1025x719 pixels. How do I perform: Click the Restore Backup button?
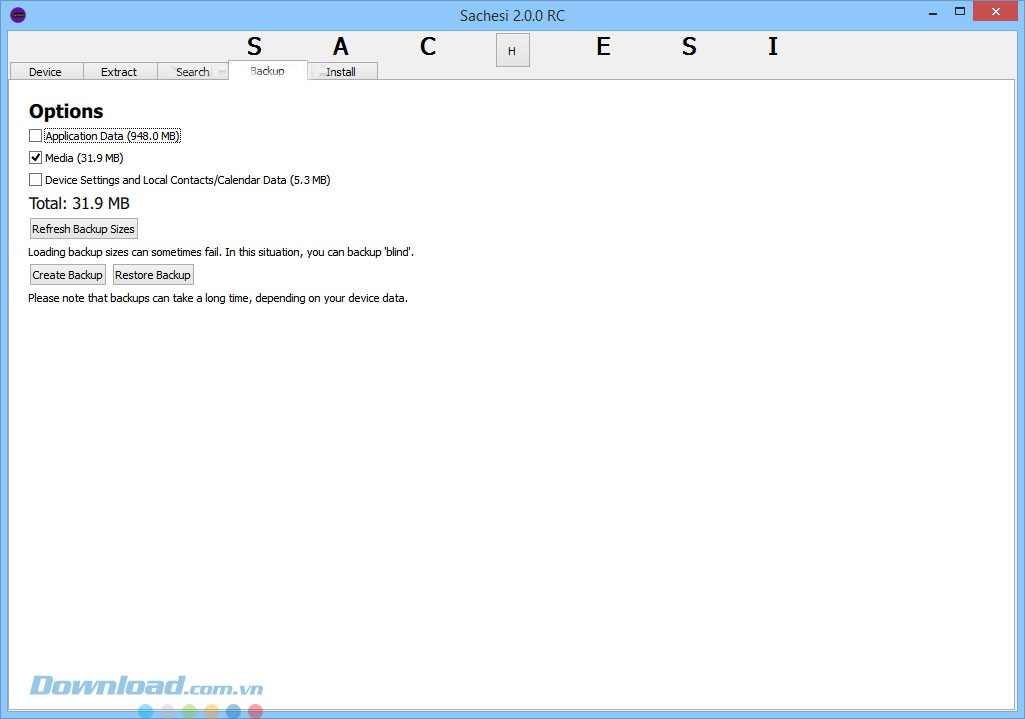pyautogui.click(x=153, y=275)
